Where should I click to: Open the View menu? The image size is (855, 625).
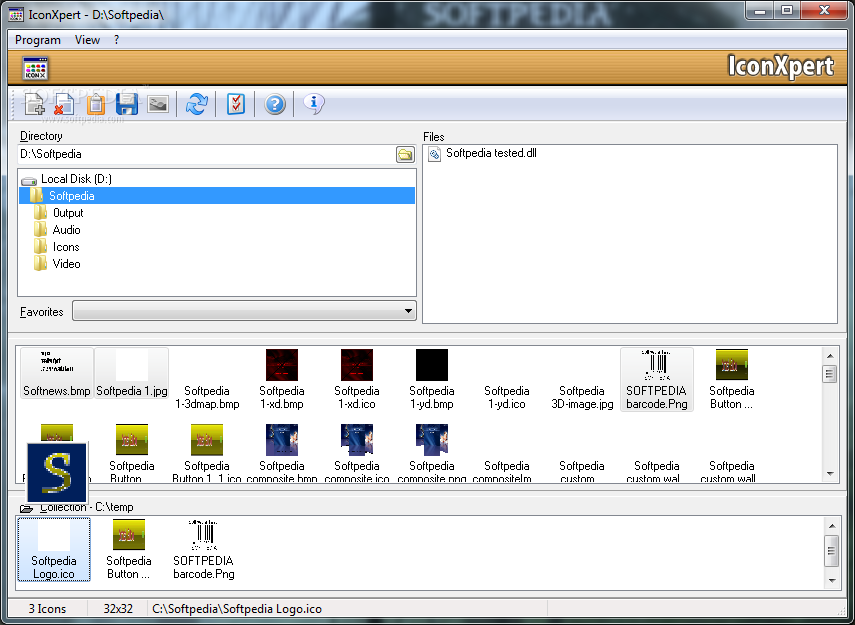[x=87, y=40]
